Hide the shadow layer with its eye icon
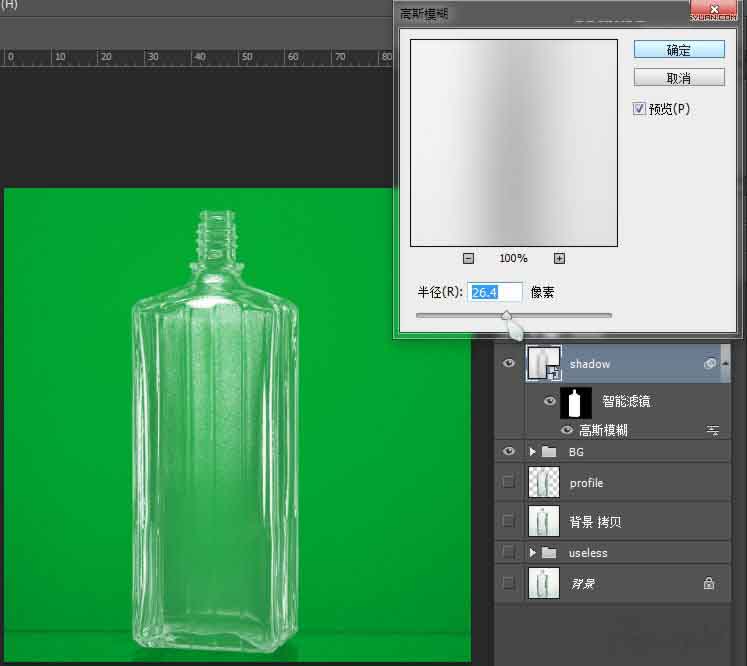 pyautogui.click(x=509, y=364)
